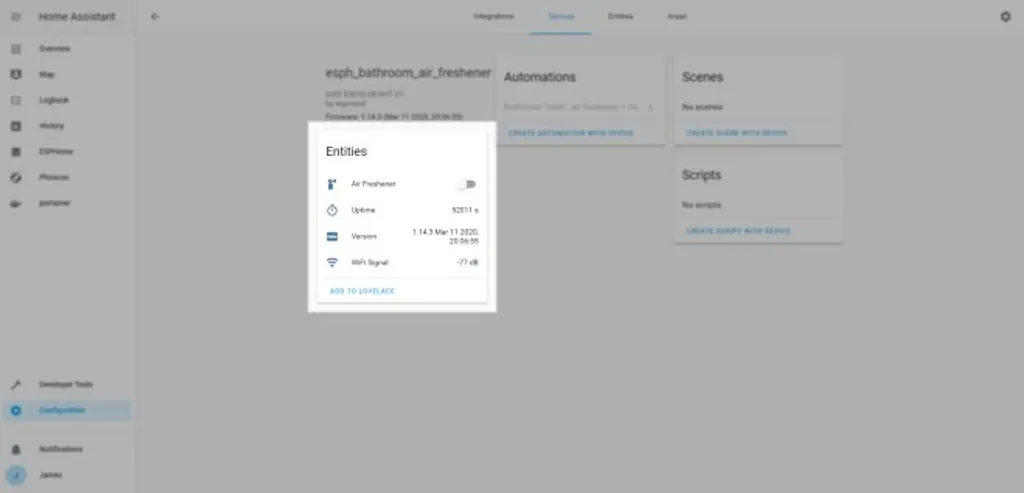This screenshot has height=493, width=1024.
Task: Go back using the left arrow icon
Action: pos(155,17)
